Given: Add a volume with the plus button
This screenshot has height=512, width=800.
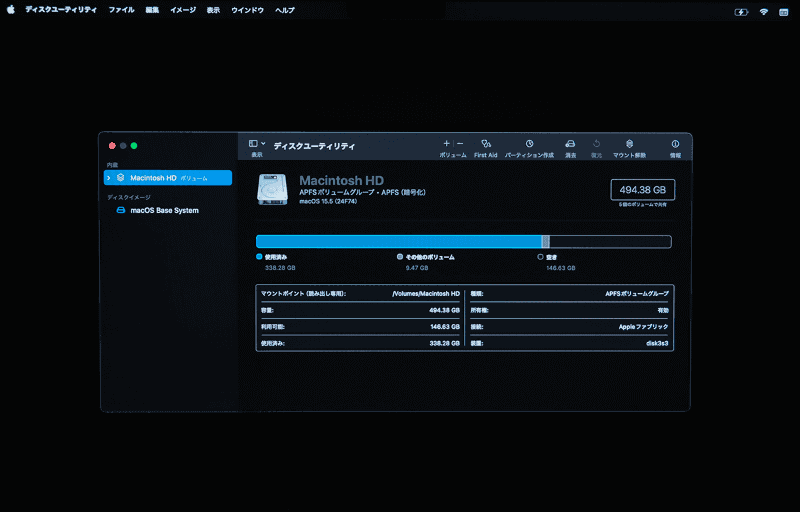Looking at the screenshot, I should point(446,144).
